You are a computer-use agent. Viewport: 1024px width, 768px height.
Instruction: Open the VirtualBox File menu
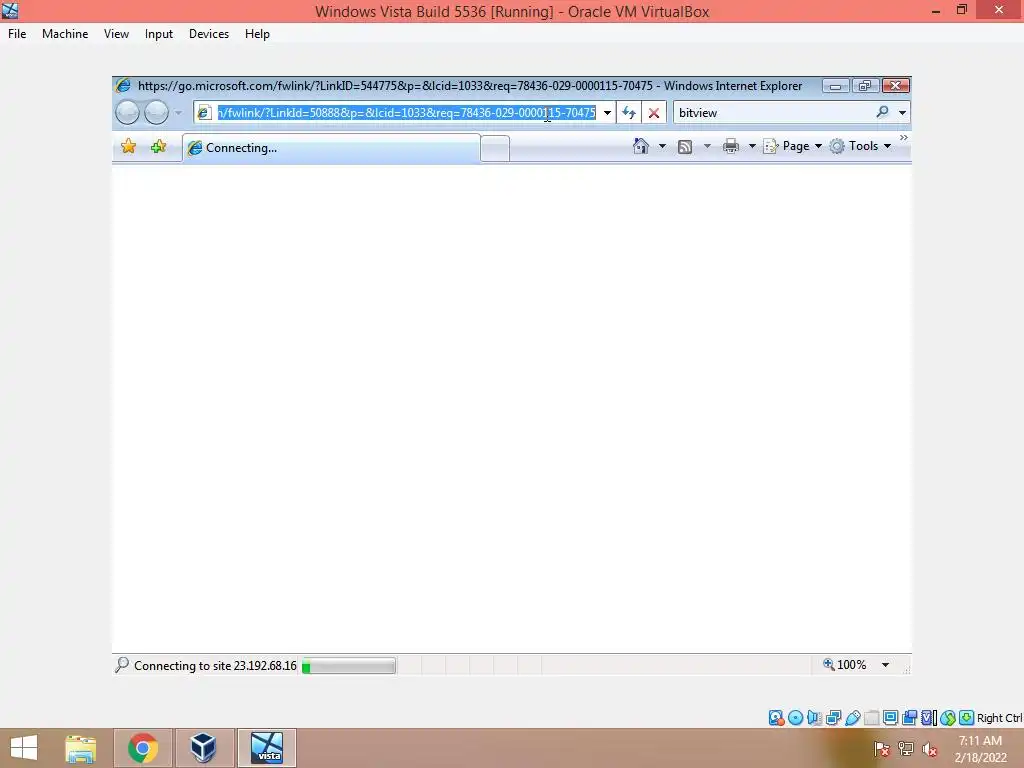tap(17, 34)
